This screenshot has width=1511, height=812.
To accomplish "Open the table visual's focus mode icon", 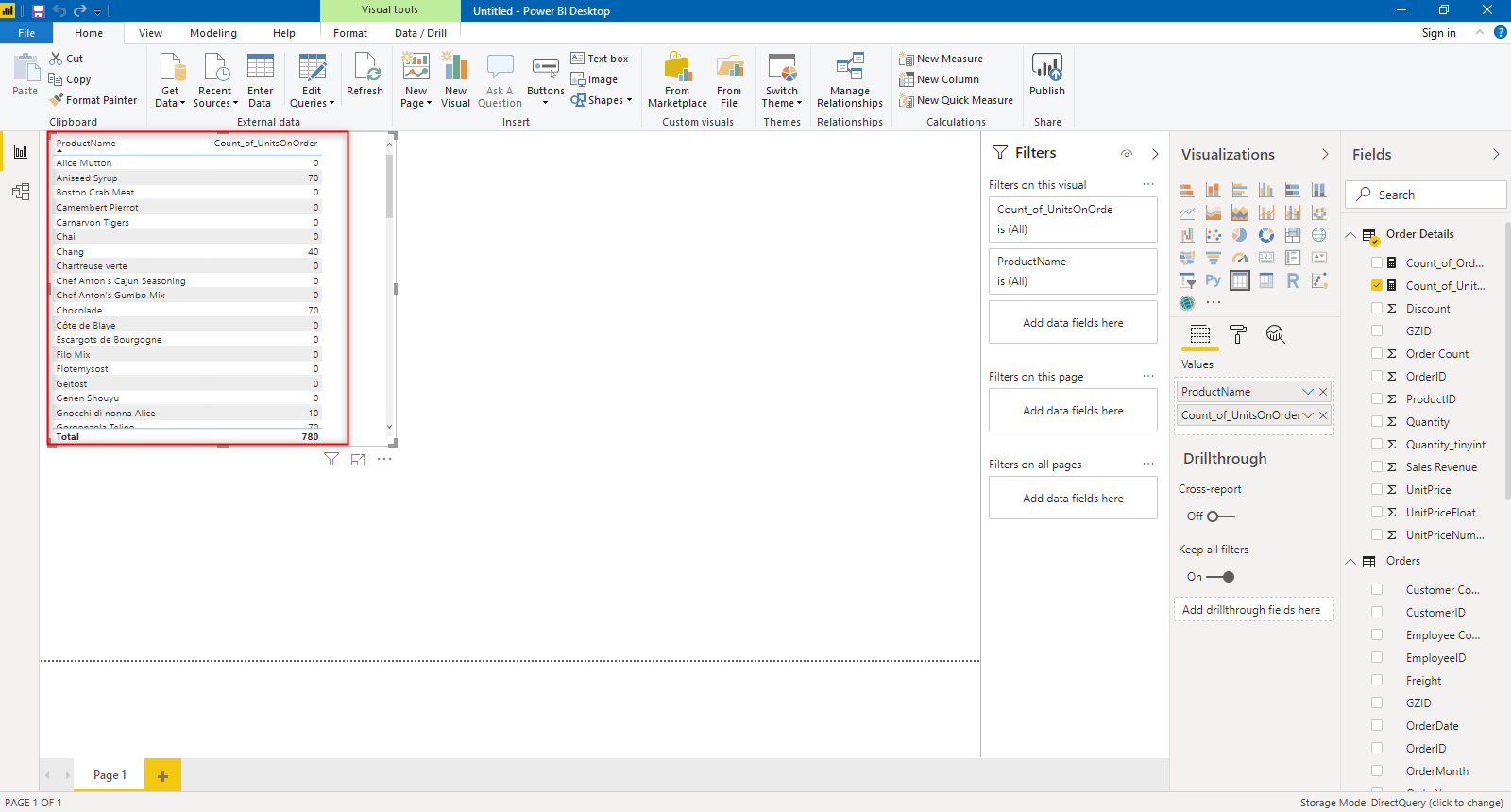I will [358, 460].
